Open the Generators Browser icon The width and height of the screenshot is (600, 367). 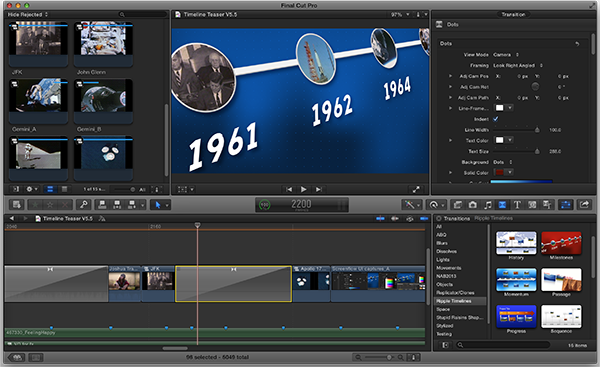click(532, 205)
